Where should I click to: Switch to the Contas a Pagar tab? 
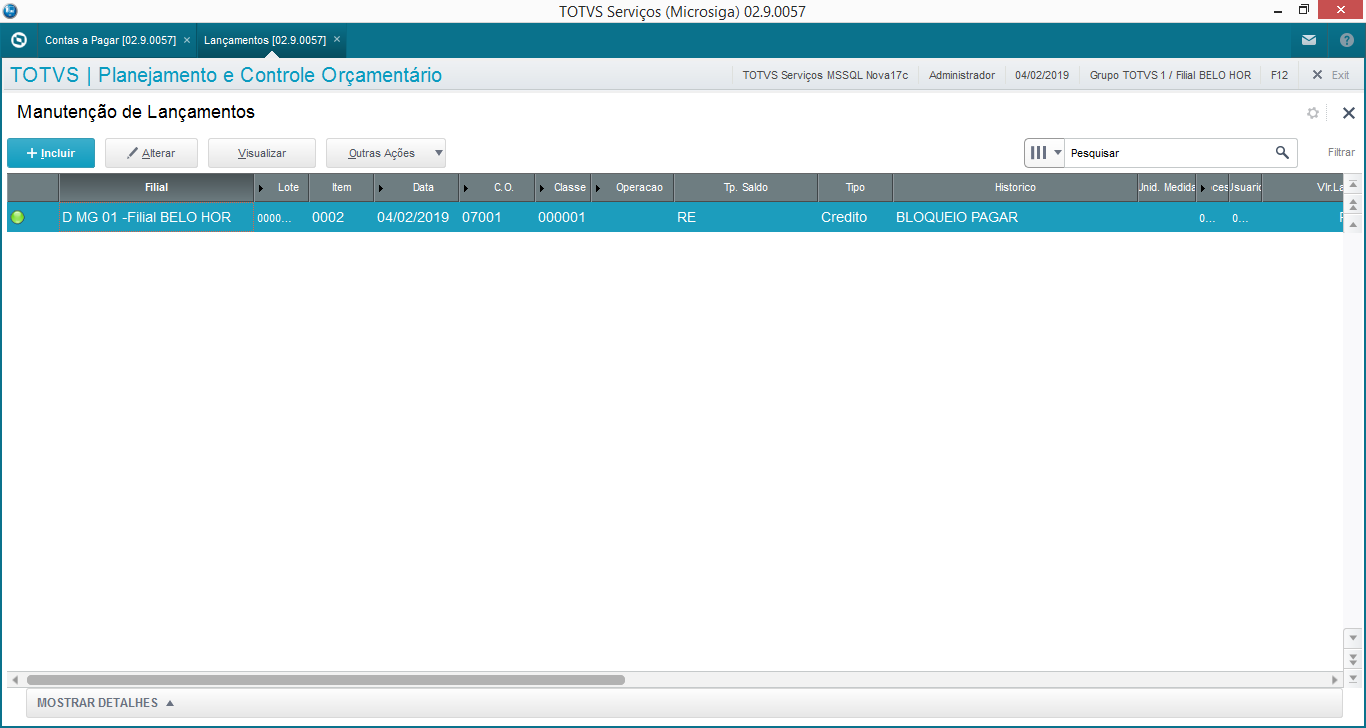coord(110,40)
